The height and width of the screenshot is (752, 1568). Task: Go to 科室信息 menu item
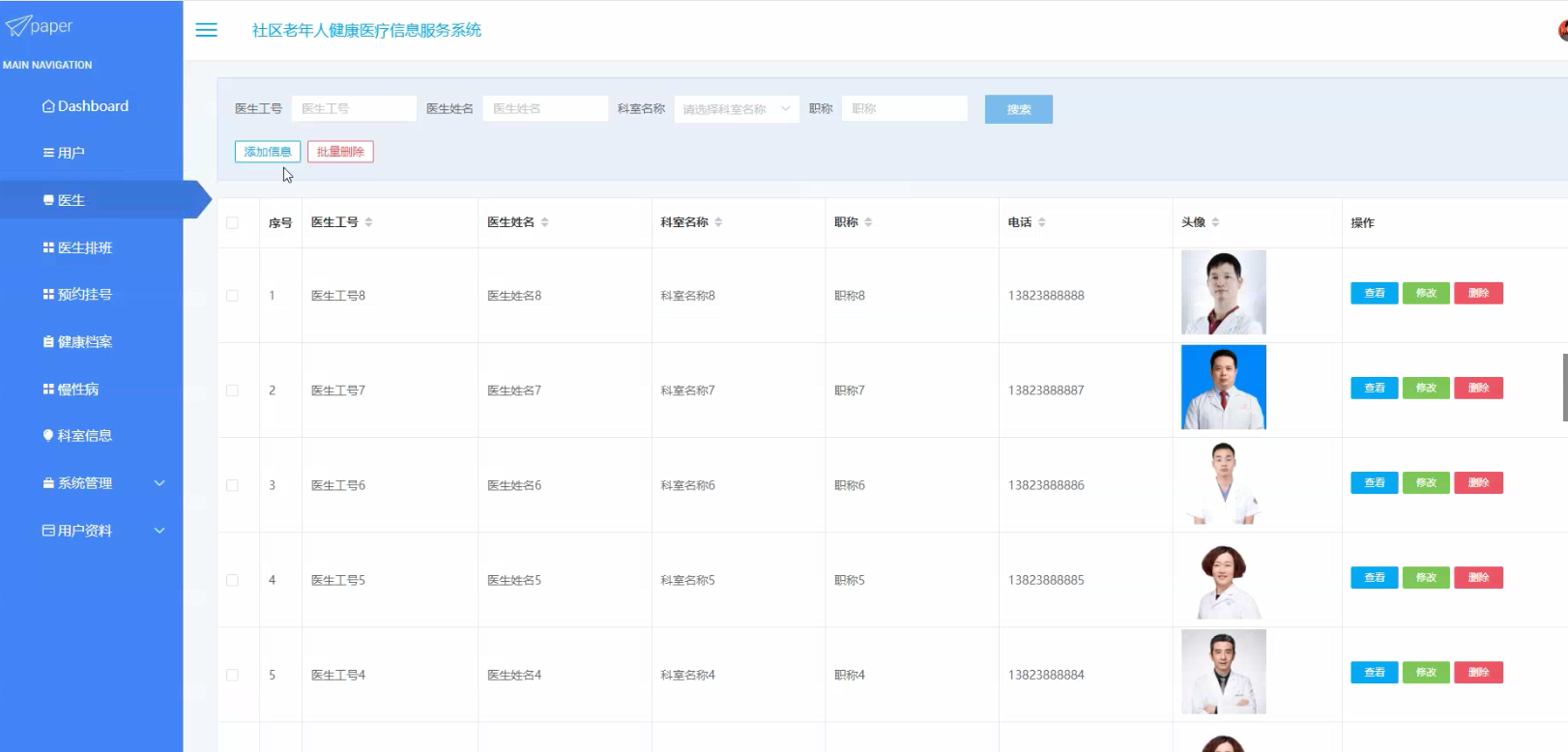(x=91, y=435)
